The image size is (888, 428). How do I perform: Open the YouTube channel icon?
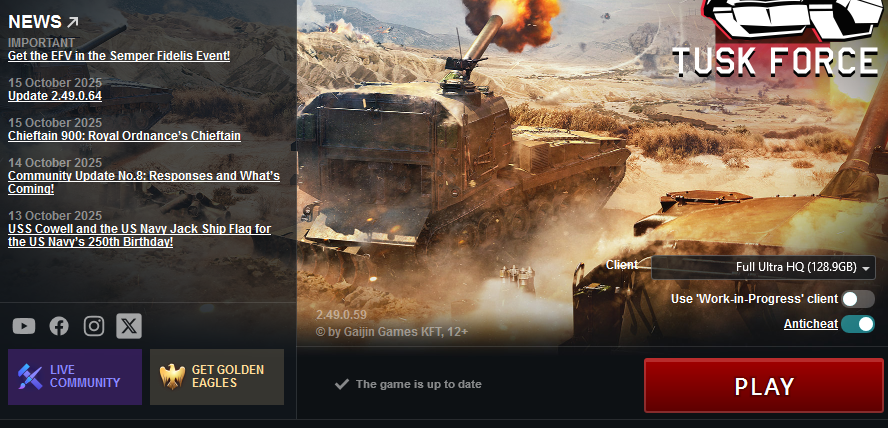24,326
